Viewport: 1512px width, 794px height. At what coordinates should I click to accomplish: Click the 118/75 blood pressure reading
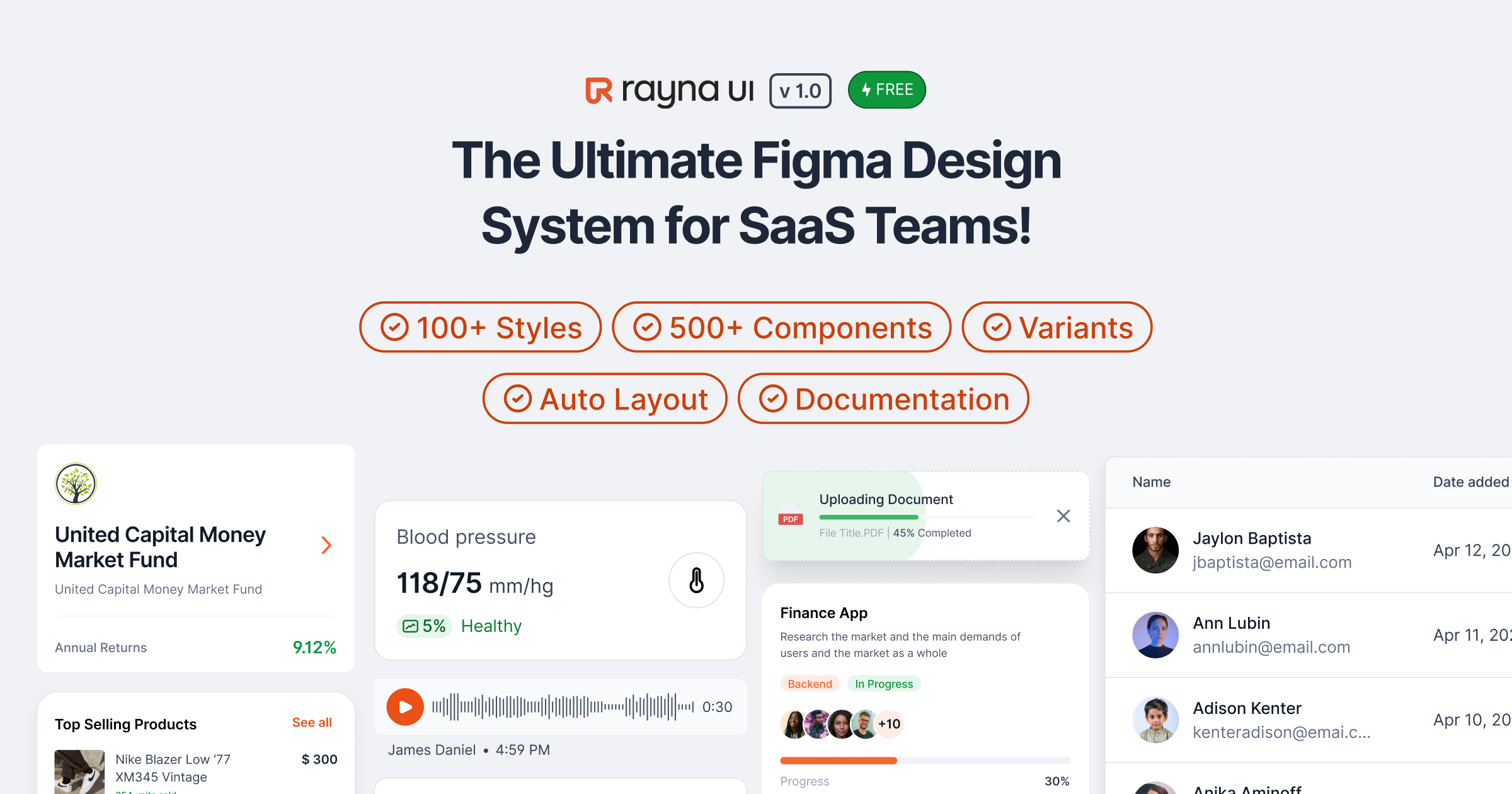click(x=439, y=583)
